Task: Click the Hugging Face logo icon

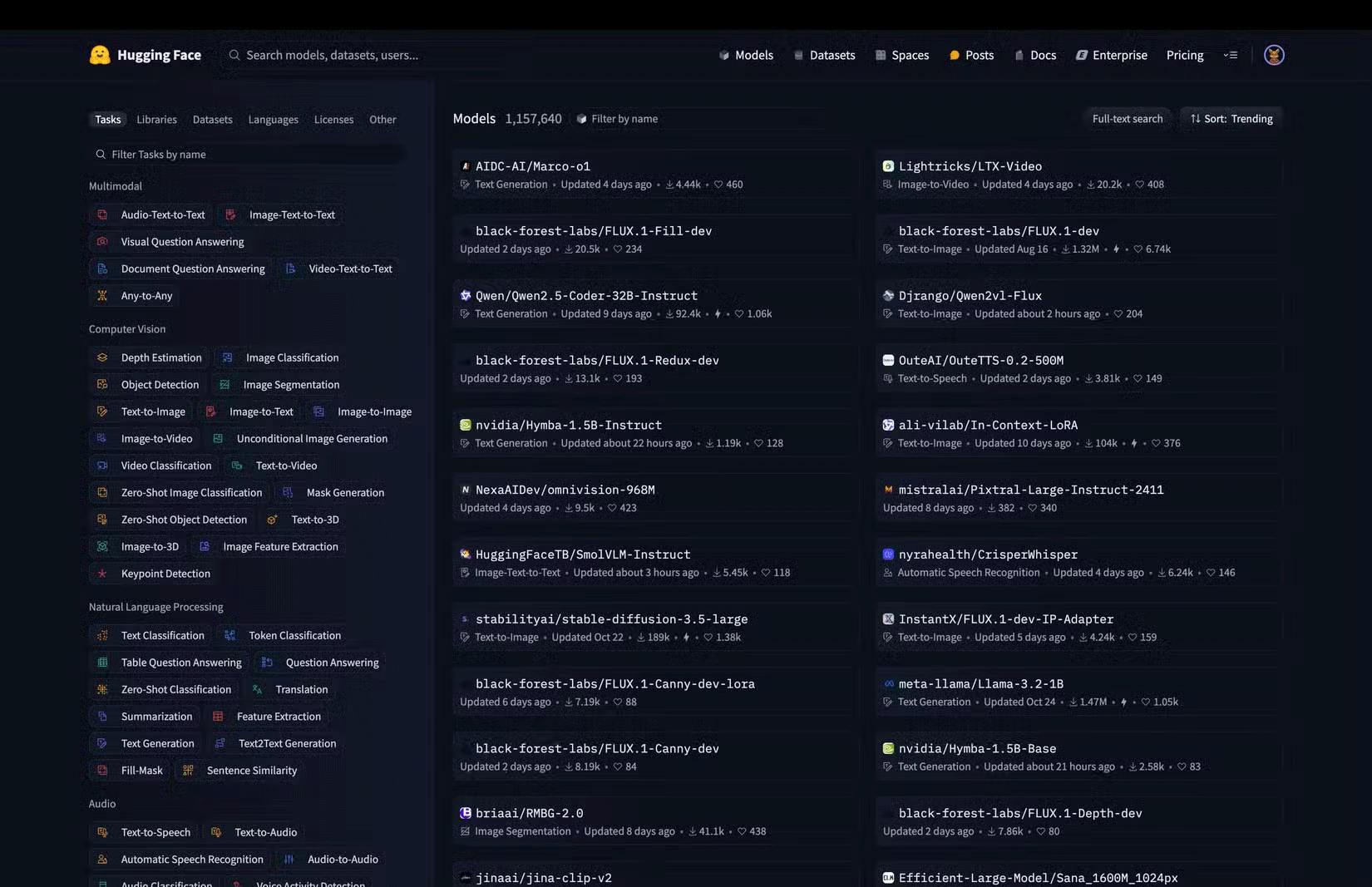Action: (100, 55)
